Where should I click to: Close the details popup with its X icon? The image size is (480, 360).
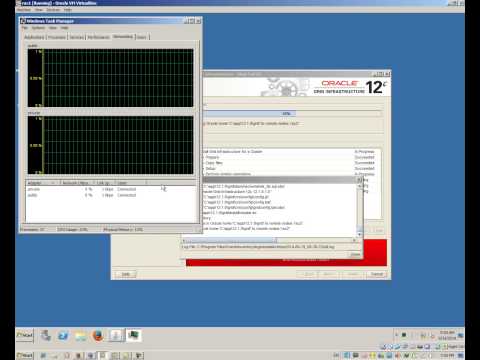pyautogui.click(x=359, y=180)
